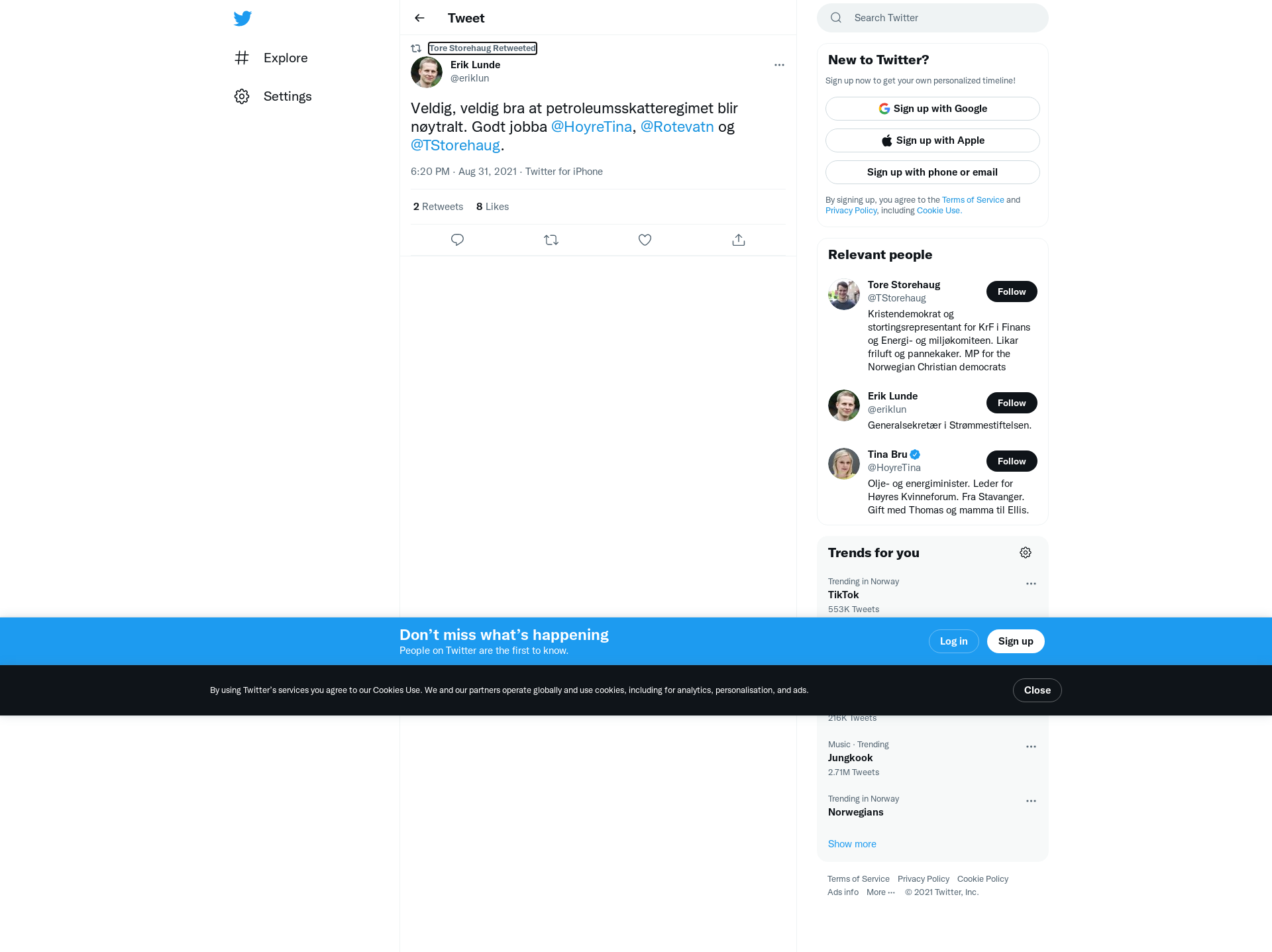Click the Search Twitter field
The image size is (1272, 952).
pos(932,18)
